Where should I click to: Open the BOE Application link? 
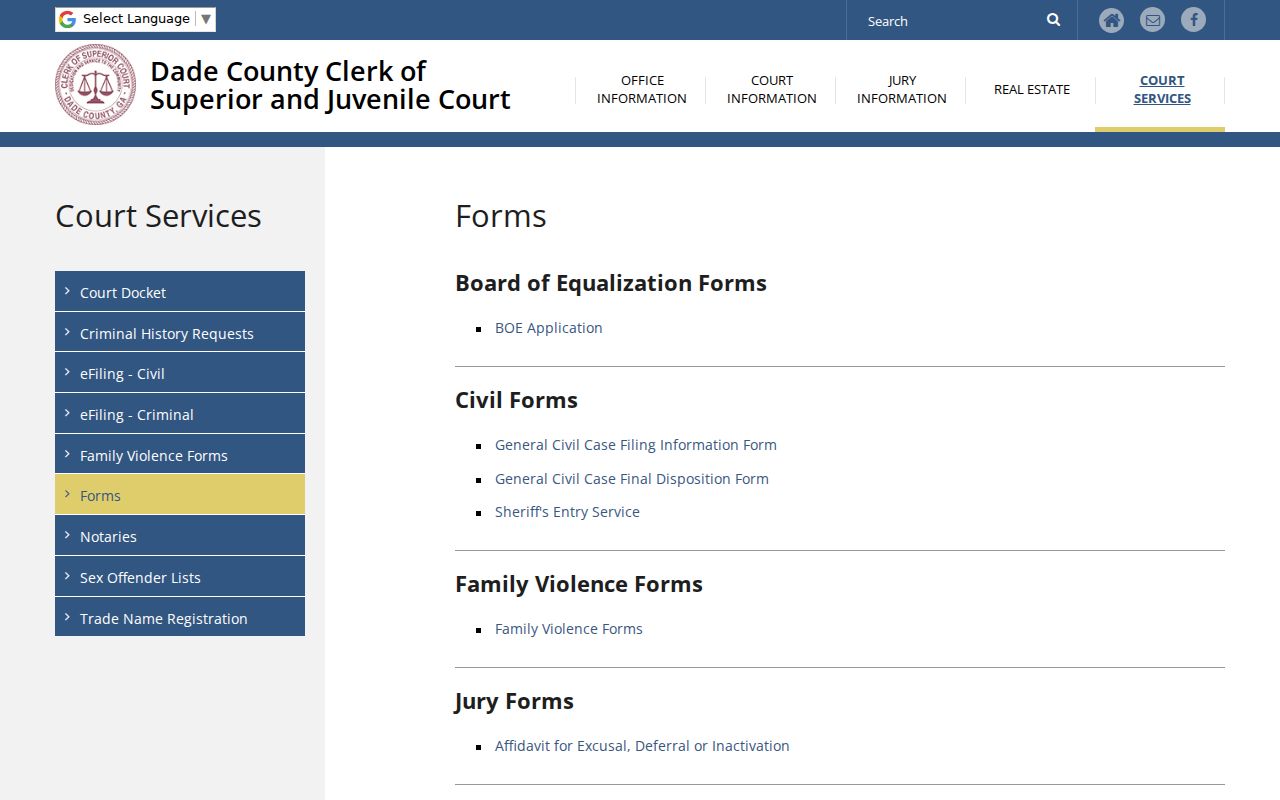pyautogui.click(x=548, y=328)
